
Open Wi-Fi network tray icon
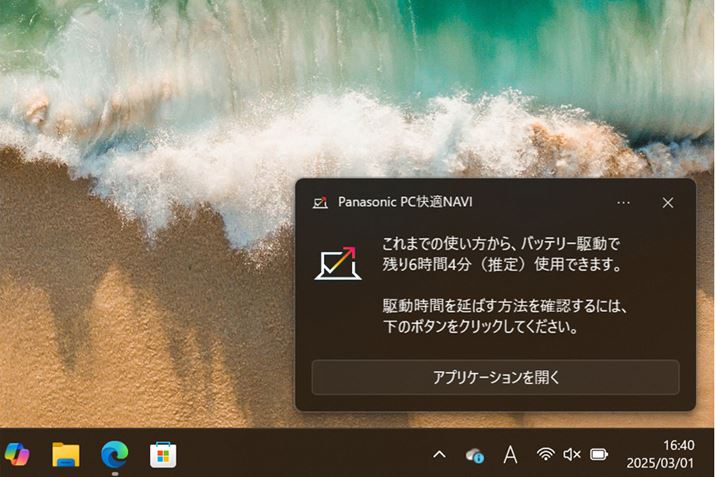pos(545,454)
